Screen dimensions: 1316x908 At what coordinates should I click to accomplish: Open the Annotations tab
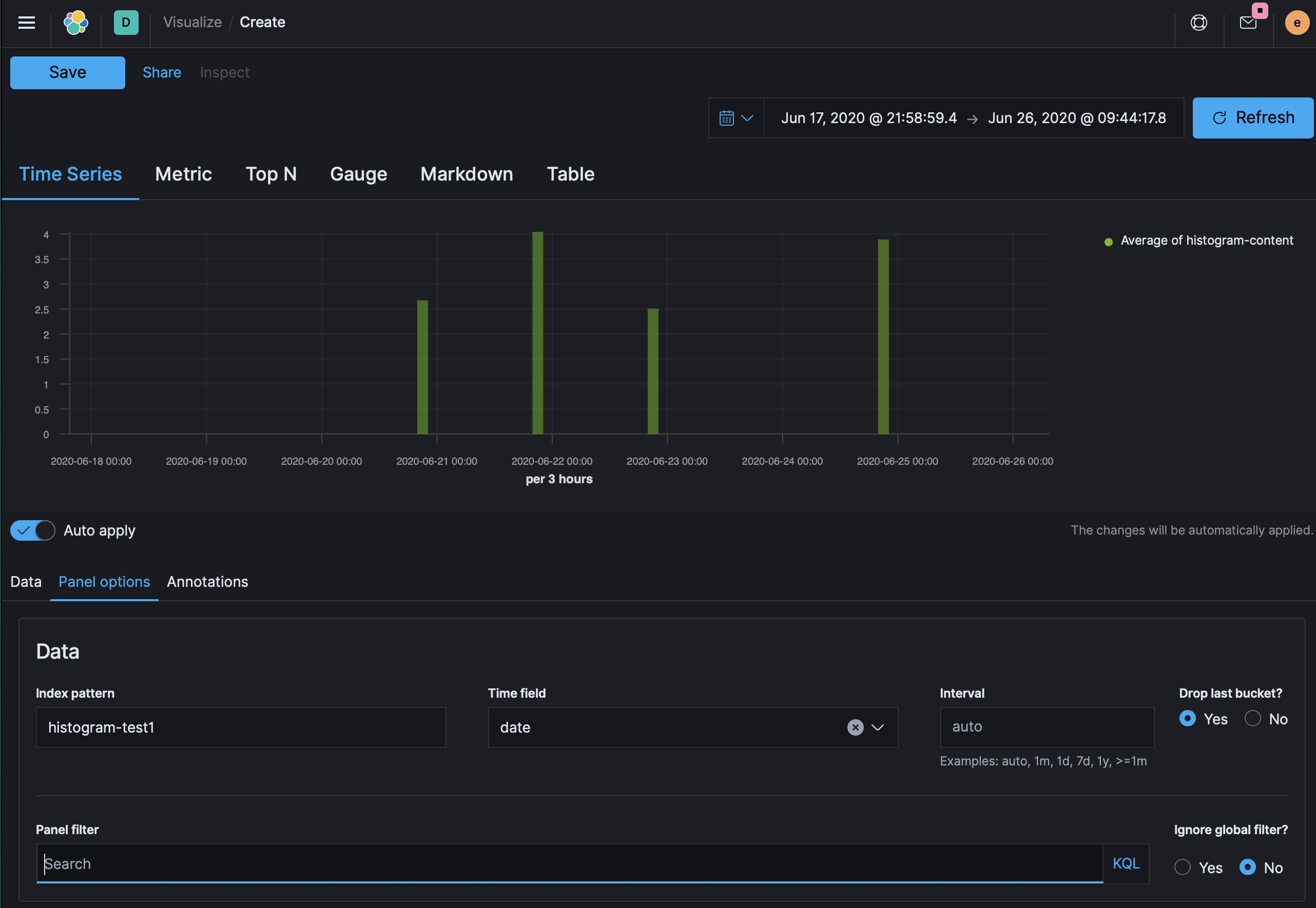(x=207, y=581)
